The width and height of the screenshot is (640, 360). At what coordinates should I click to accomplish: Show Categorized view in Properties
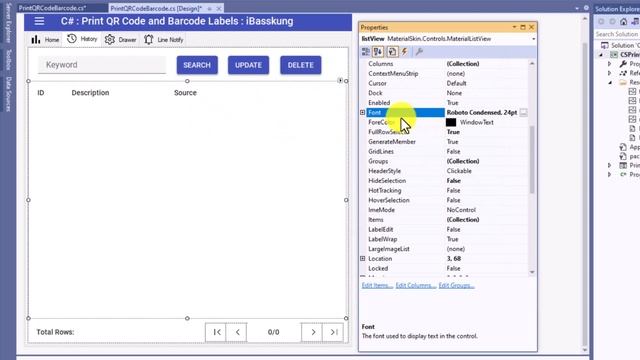tap(366, 51)
